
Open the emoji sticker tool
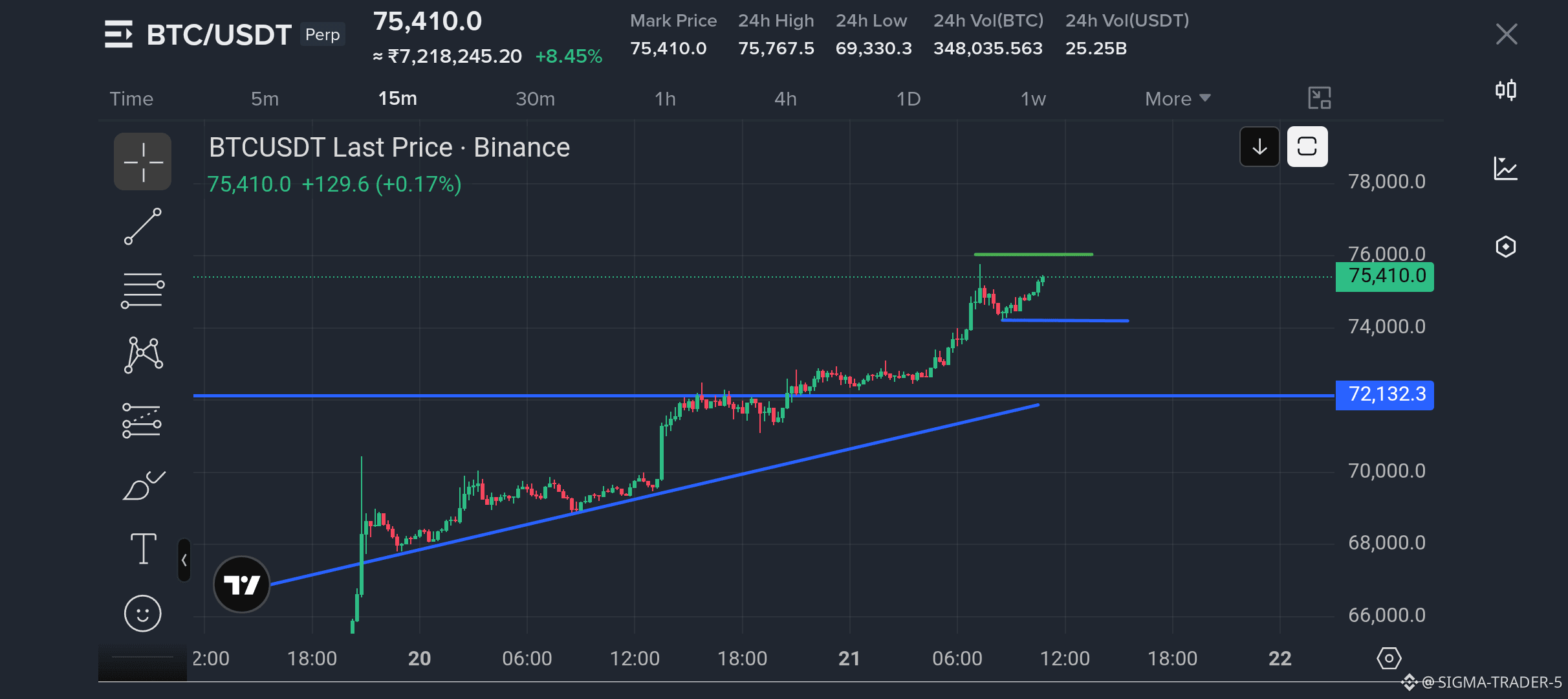pos(143,613)
